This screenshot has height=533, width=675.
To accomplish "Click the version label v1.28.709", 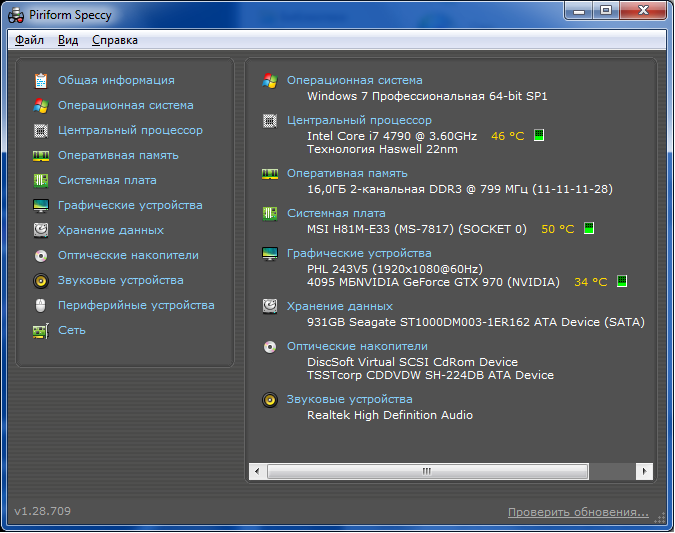I will click(x=43, y=511).
